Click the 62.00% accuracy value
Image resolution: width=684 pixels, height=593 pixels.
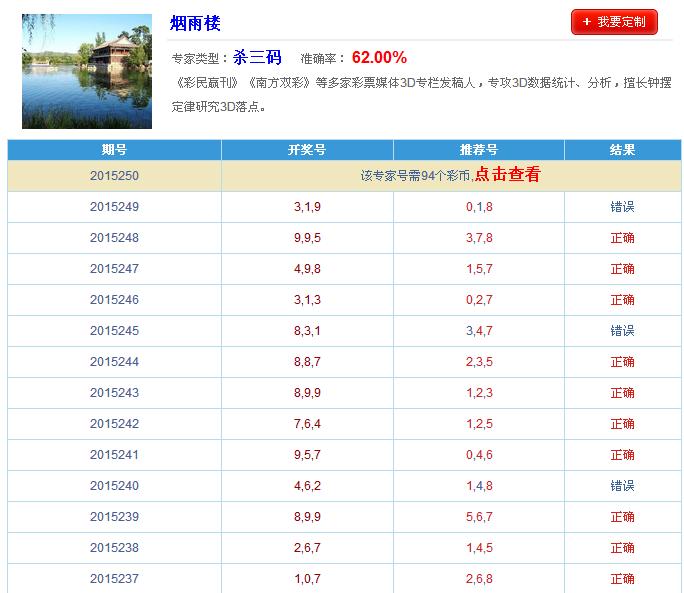(379, 57)
